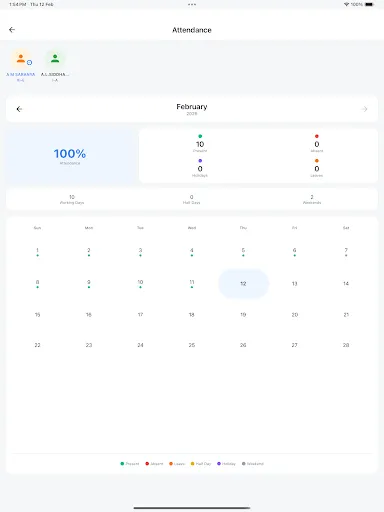Select date 19 in the calendar
The width and height of the screenshot is (384, 512).
tap(243, 315)
